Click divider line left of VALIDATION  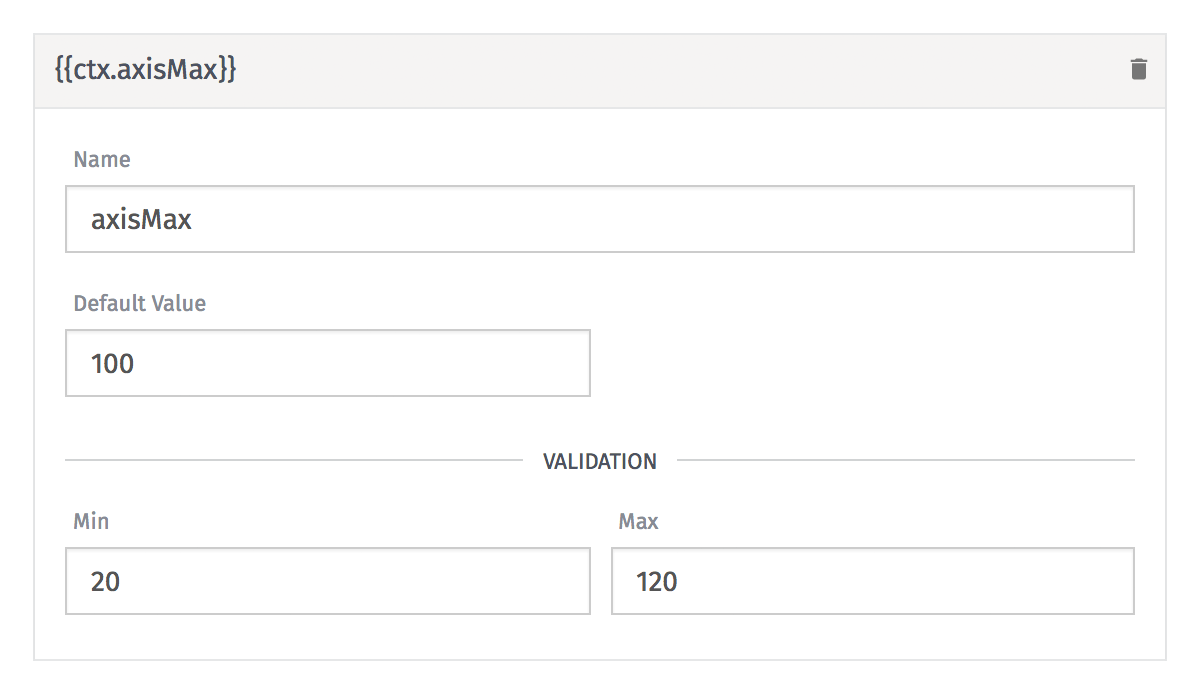point(294,461)
